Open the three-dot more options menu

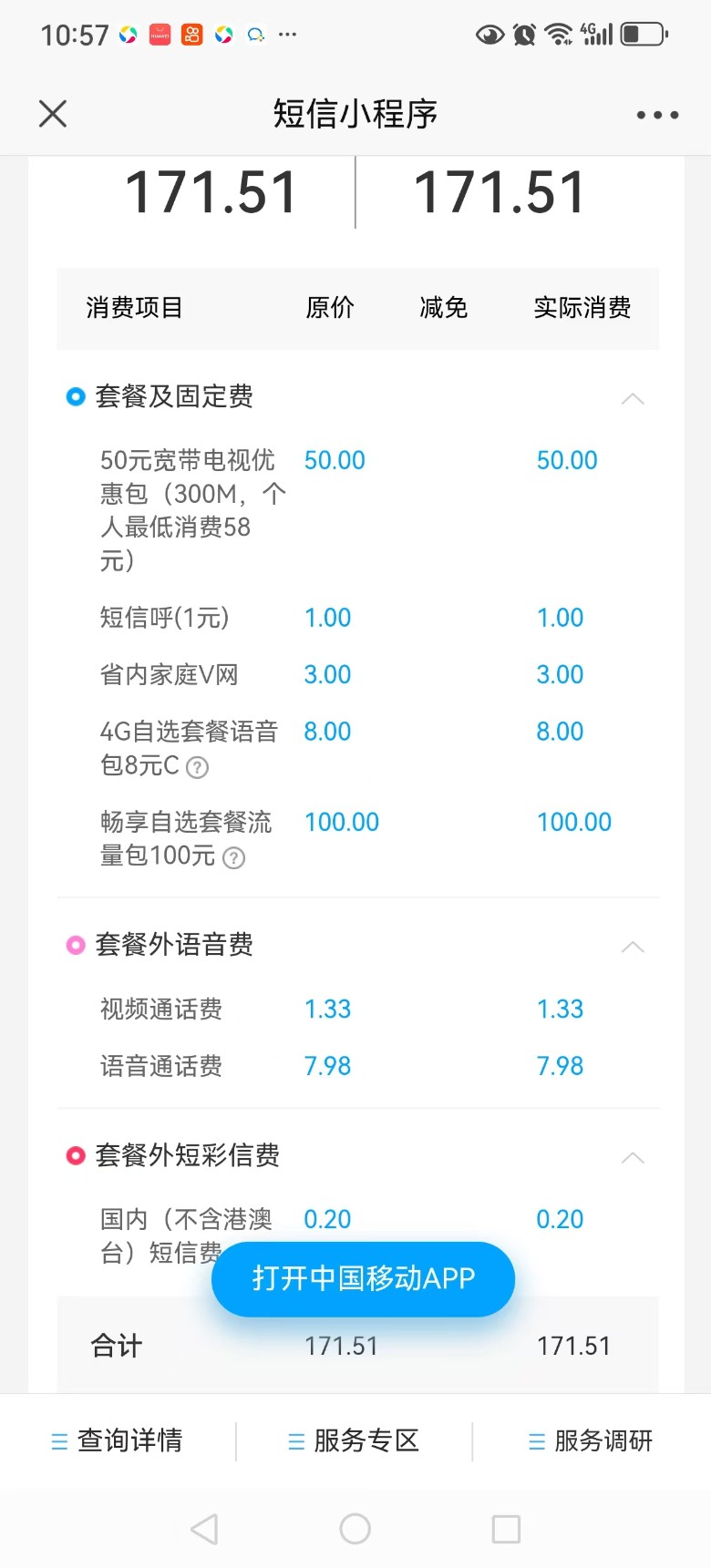(657, 115)
